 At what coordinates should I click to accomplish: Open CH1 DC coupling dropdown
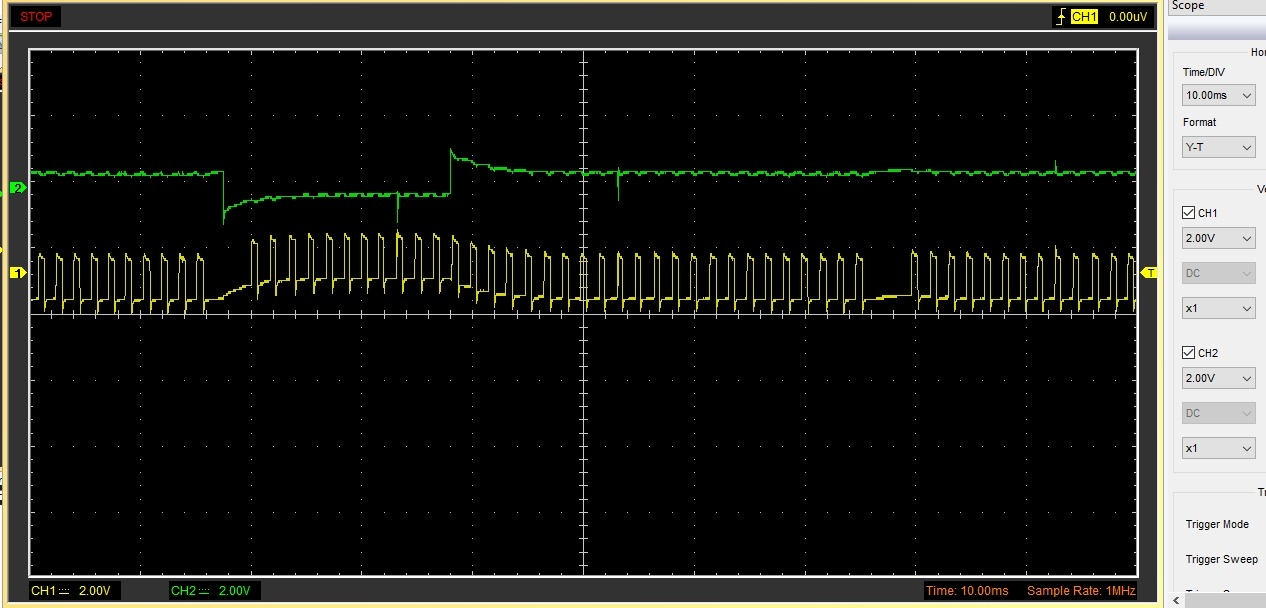(x=1218, y=273)
